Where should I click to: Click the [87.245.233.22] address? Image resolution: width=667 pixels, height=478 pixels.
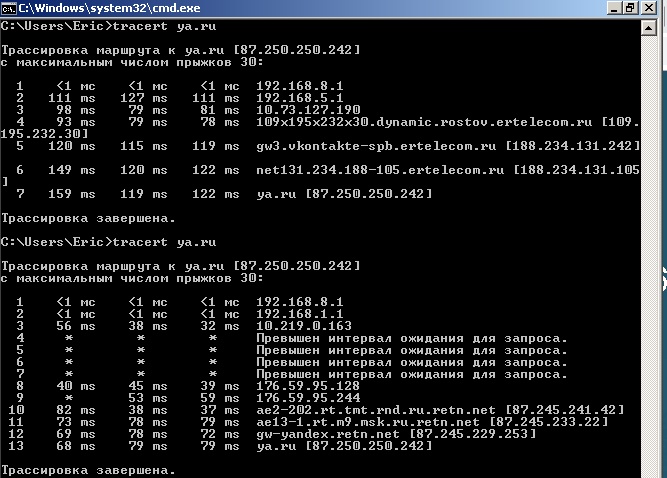tap(549, 422)
